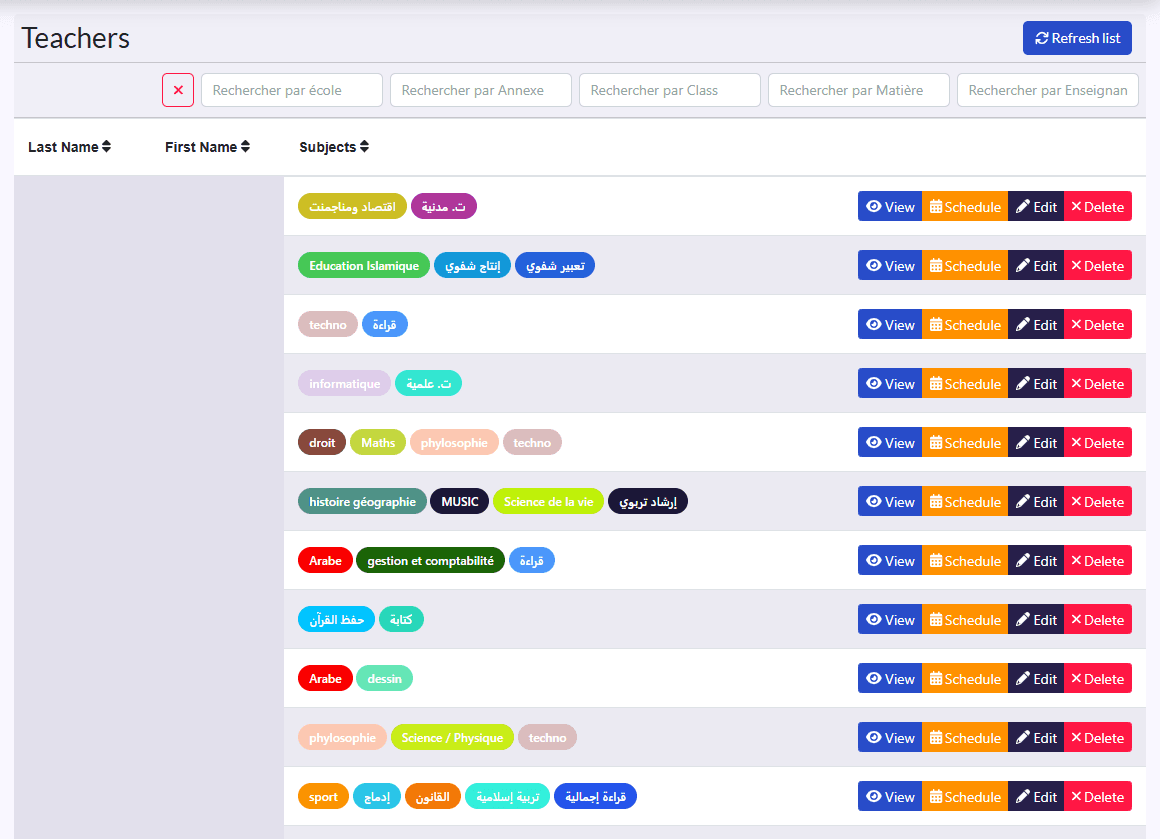Click the Rechercher par Matière search box
The image size is (1160, 839).
pos(858,90)
